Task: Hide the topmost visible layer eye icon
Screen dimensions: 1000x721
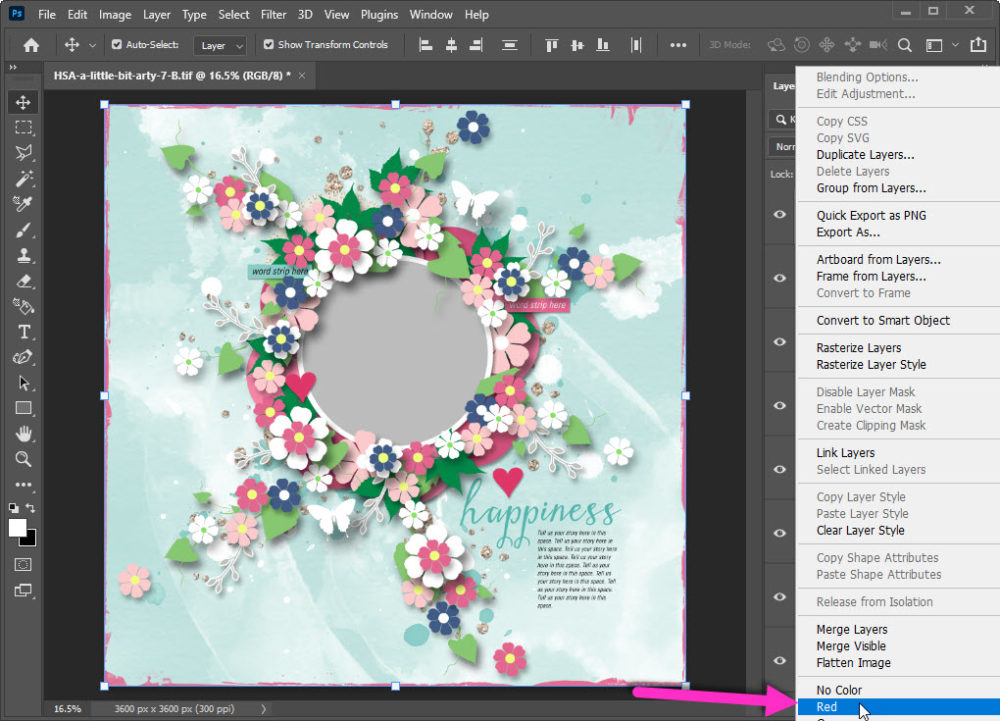Action: pos(779,214)
